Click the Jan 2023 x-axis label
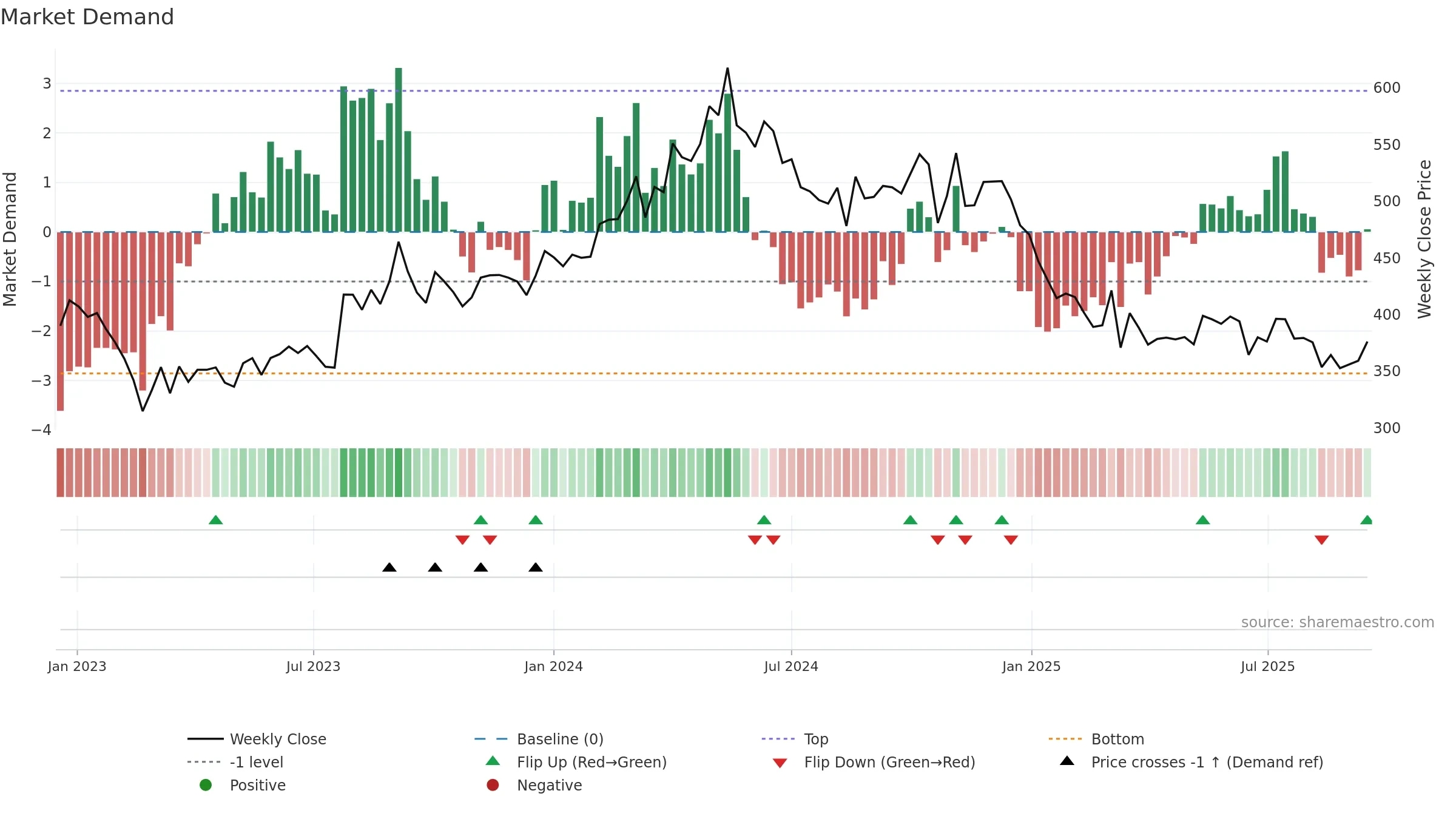The image size is (1456, 819). point(77,667)
